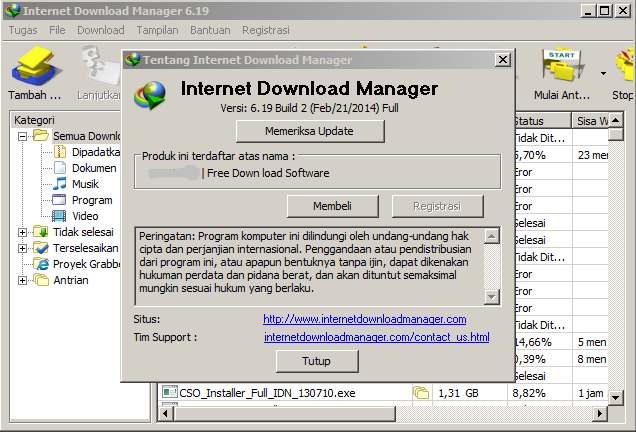Click the Membeli button
This screenshot has height=432, width=636.
tap(332, 206)
